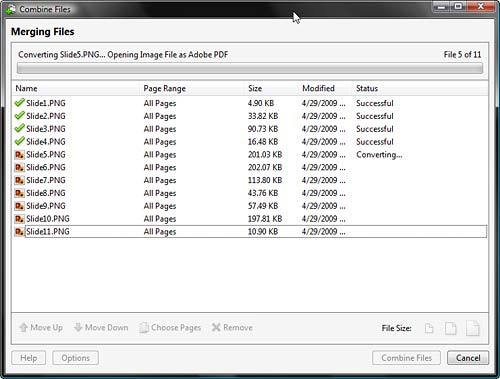This screenshot has height=379, width=500.
Task: Click the Page Range column header
Action: point(192,88)
